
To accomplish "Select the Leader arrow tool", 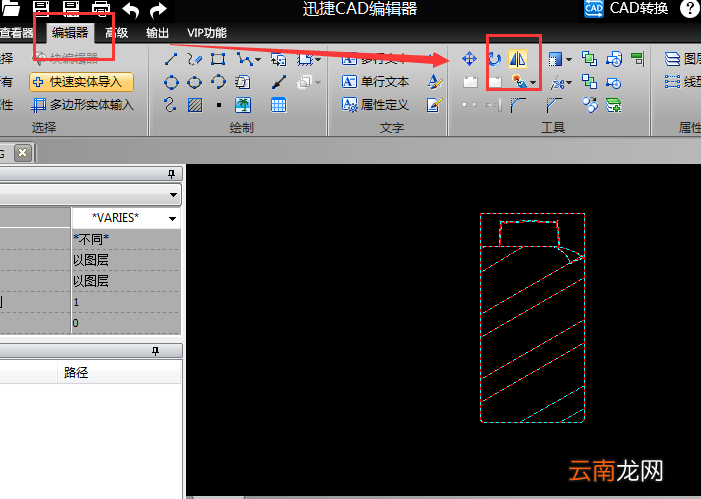I will [x=279, y=82].
